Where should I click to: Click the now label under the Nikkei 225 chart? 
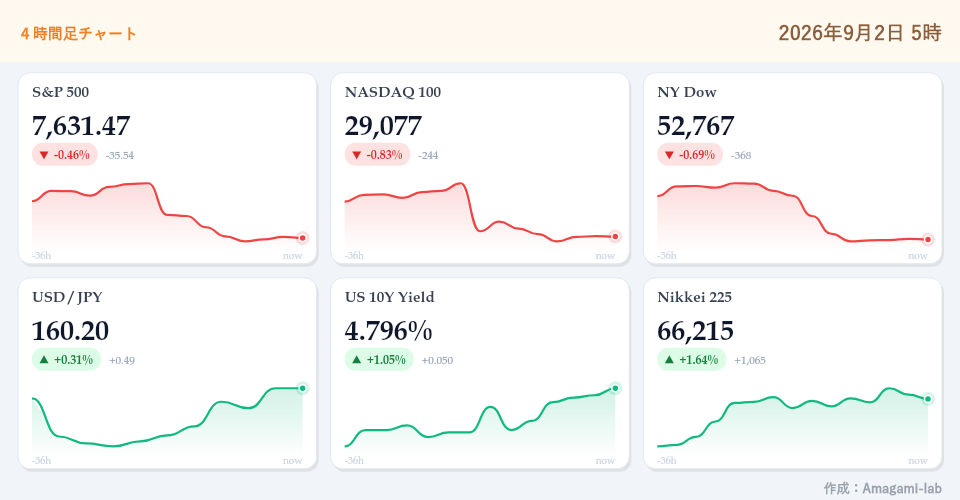[918, 461]
